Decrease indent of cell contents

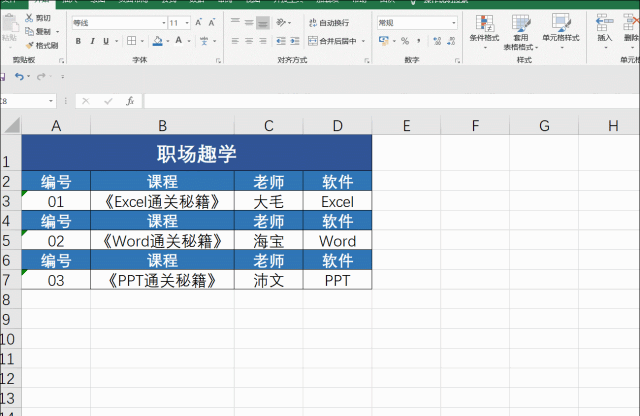[281, 41]
